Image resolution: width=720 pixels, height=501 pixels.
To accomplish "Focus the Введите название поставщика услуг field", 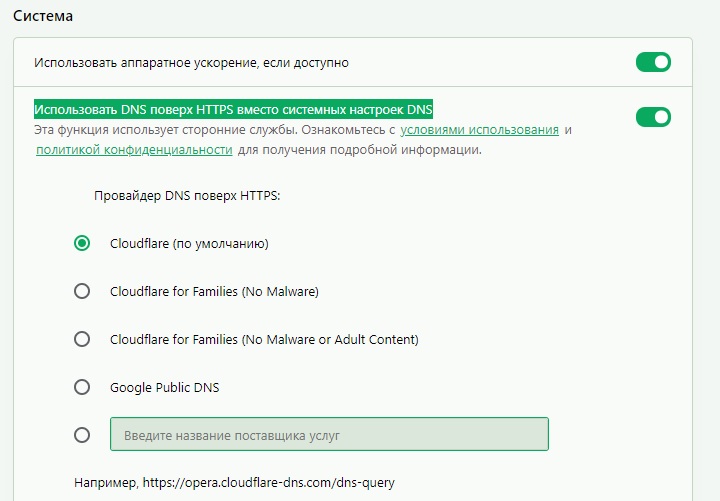I will tap(329, 434).
